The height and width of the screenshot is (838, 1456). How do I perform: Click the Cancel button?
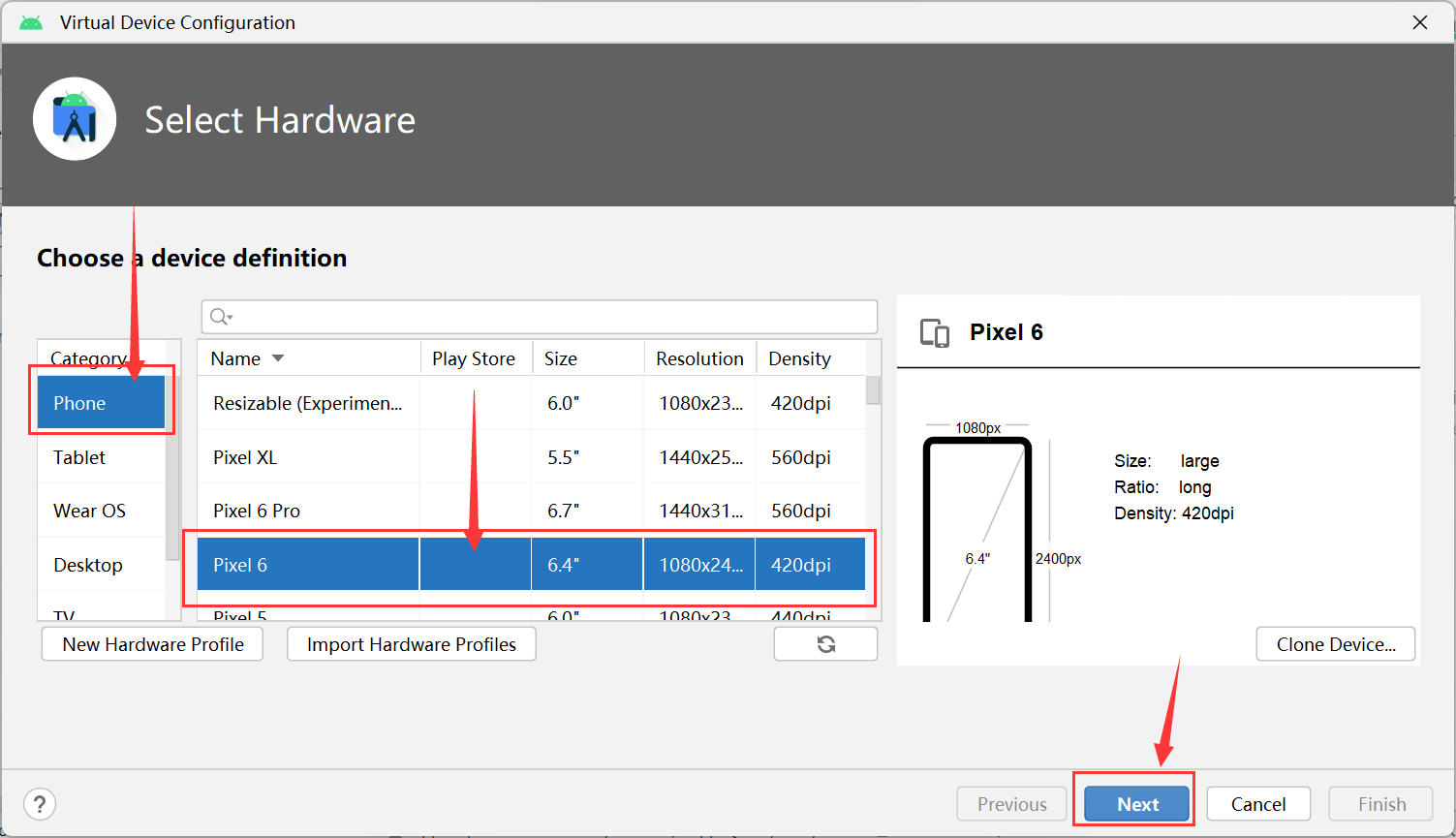[x=1258, y=804]
